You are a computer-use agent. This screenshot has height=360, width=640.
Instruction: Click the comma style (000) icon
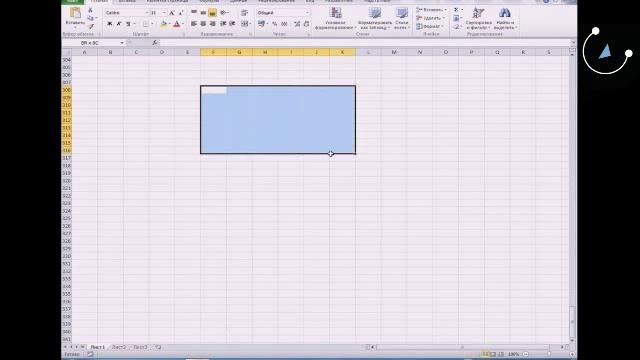pos(284,24)
